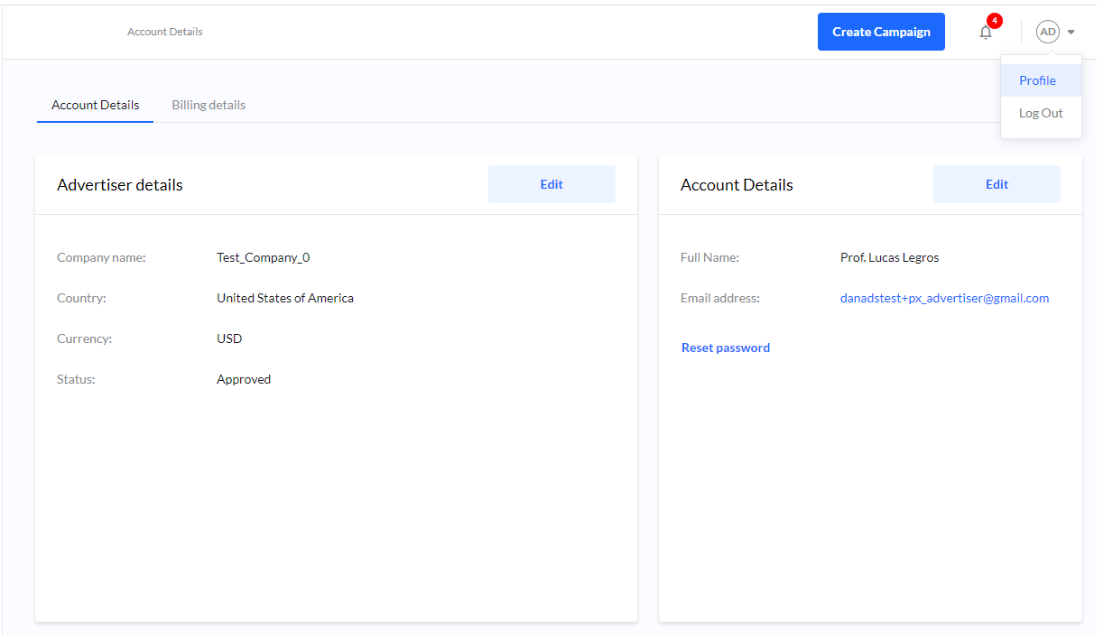Click the Account Details header breadcrumb
The image size is (1097, 636).
pyautogui.click(x=165, y=32)
